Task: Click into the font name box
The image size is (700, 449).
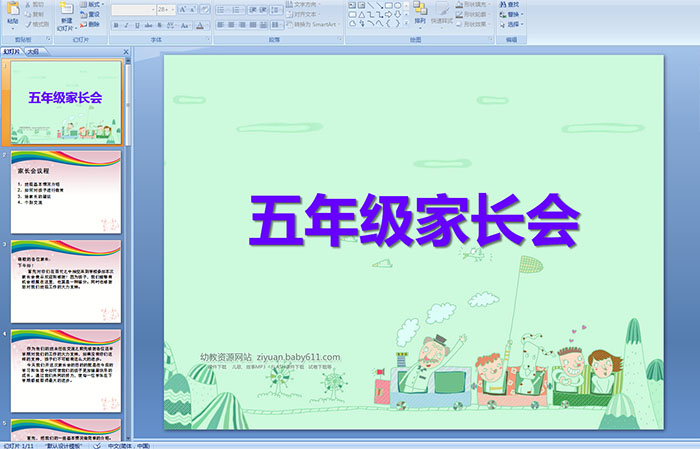Action: 133,9
